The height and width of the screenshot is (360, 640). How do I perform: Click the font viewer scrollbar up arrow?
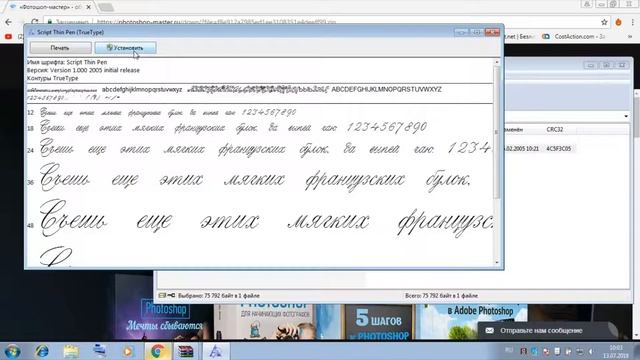coord(497,62)
